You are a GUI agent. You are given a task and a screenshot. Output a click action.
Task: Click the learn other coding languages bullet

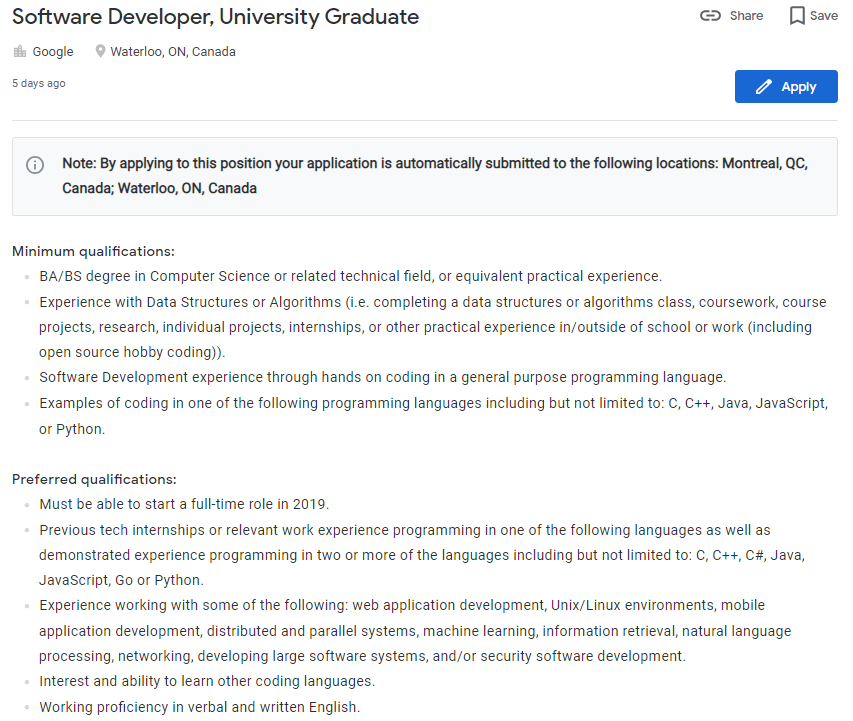[x=207, y=681]
